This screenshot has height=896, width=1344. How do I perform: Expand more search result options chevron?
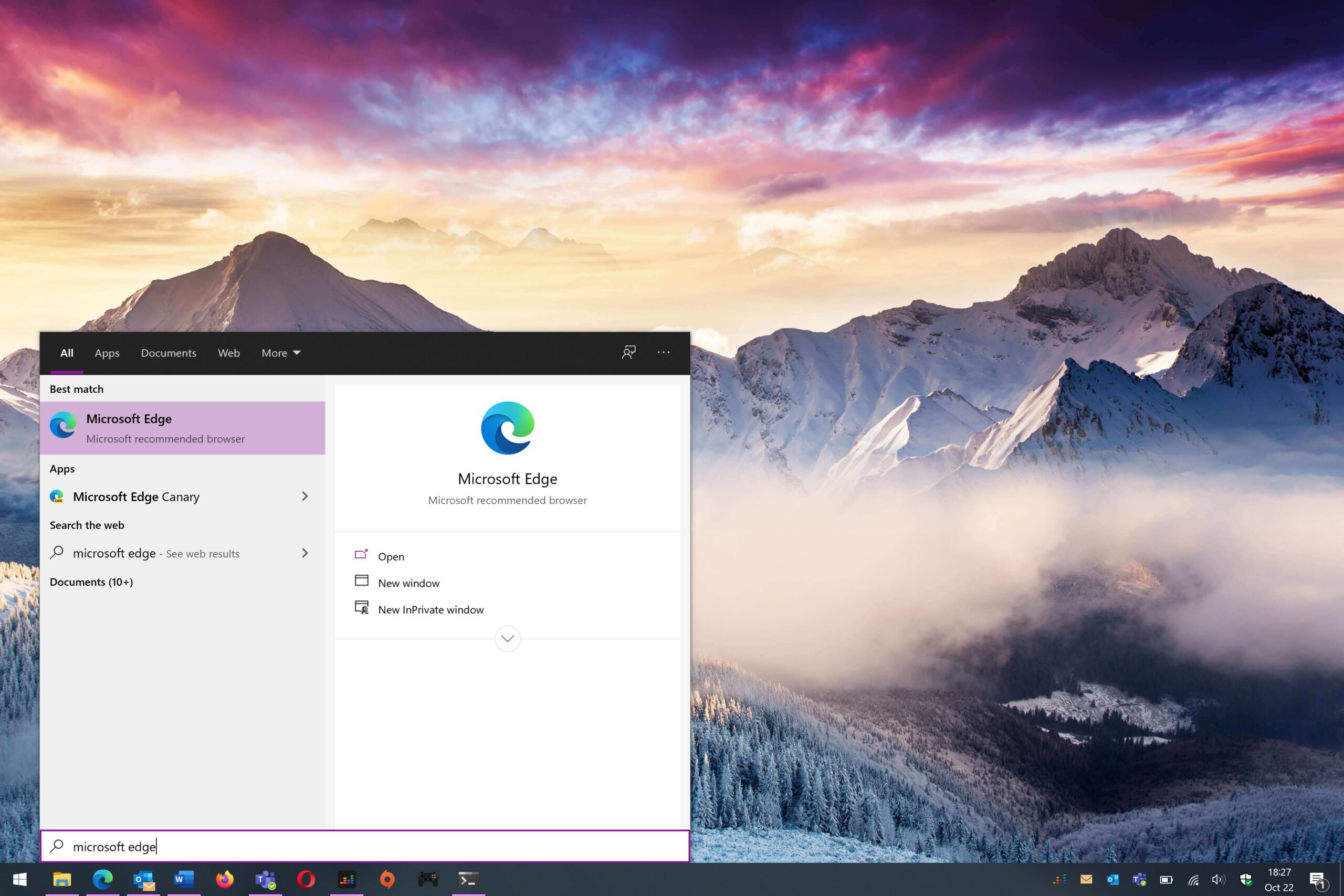pos(507,638)
